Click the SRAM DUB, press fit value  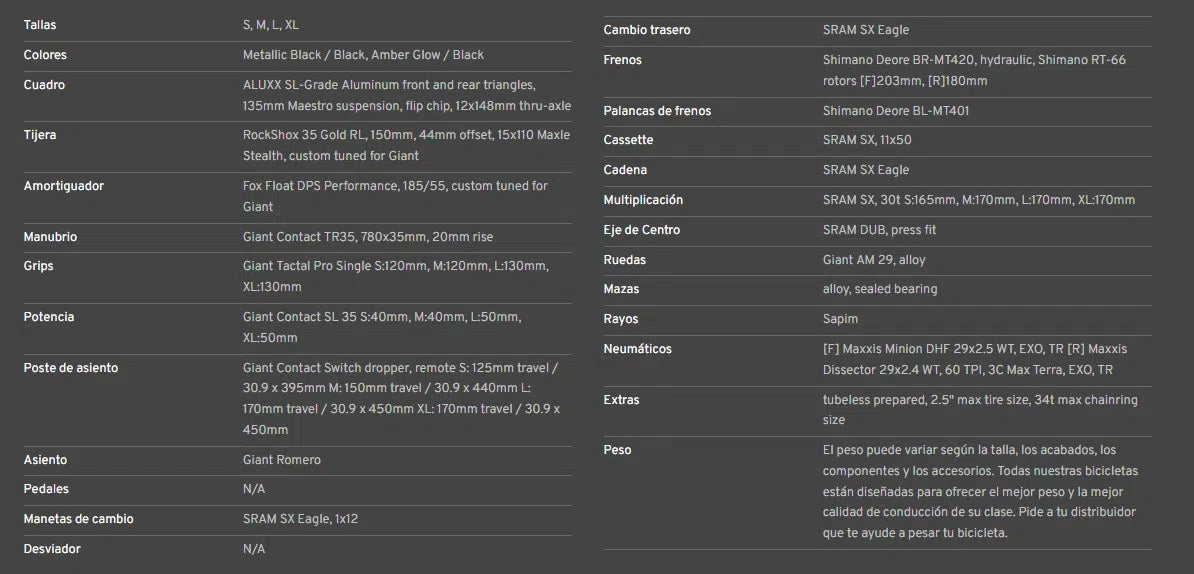pos(879,230)
